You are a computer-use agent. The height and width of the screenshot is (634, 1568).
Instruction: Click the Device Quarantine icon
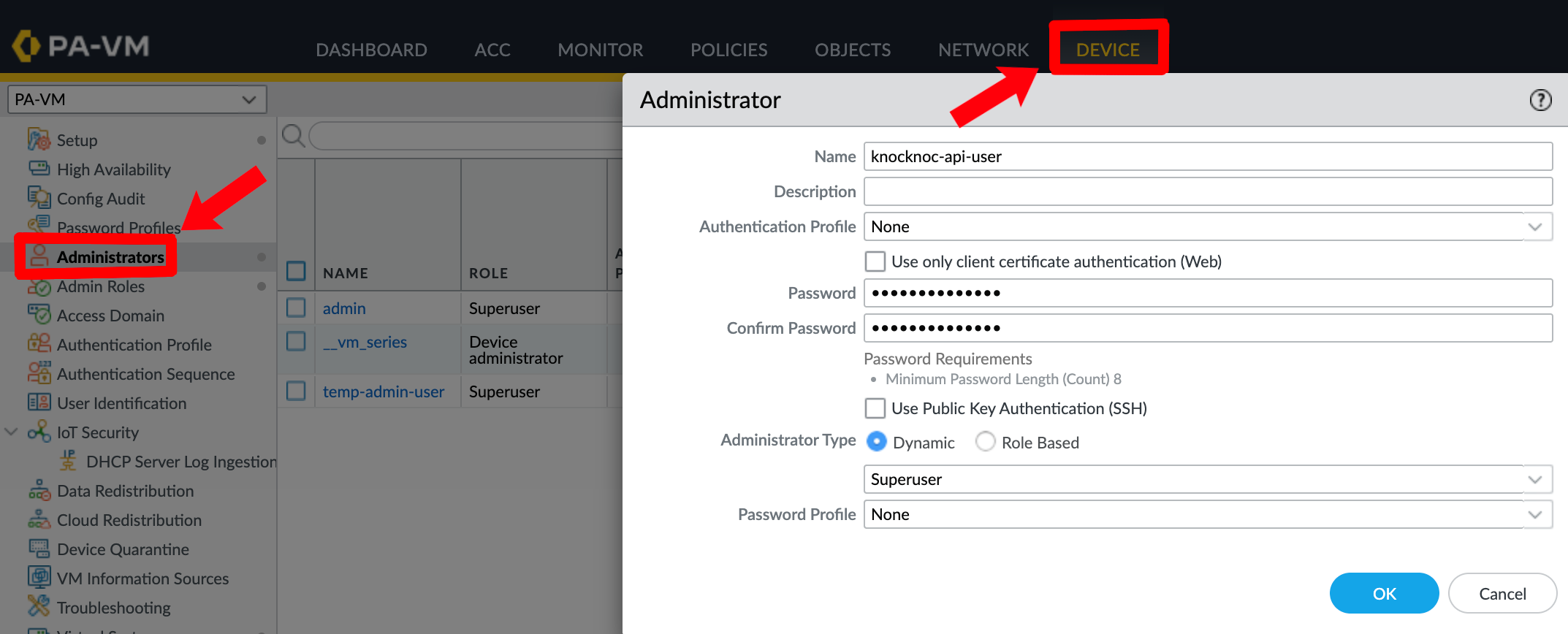(x=39, y=549)
